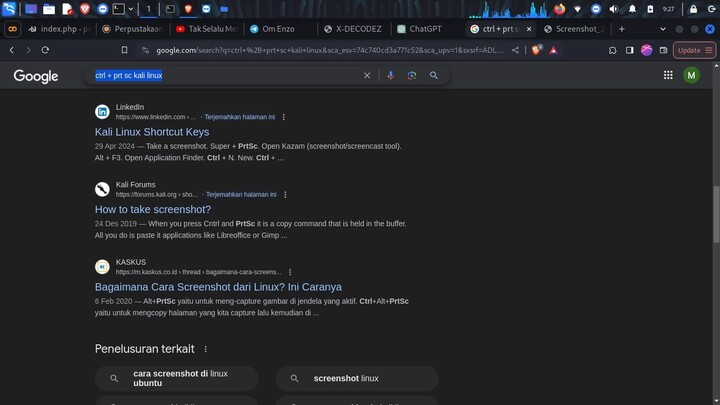Open more options for LinkedIn result
This screenshot has width=720, height=405.
click(x=284, y=117)
